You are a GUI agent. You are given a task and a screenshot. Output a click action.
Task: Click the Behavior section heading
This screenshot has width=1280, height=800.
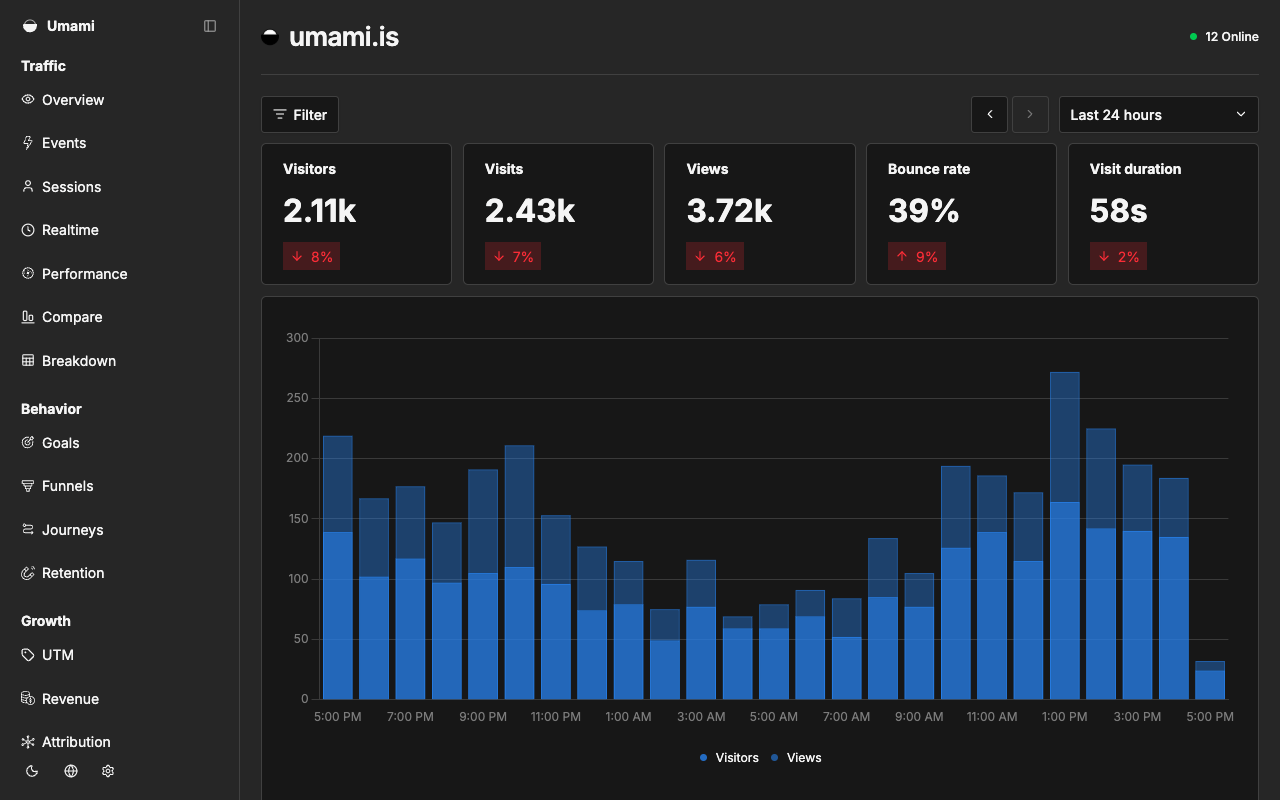51,409
